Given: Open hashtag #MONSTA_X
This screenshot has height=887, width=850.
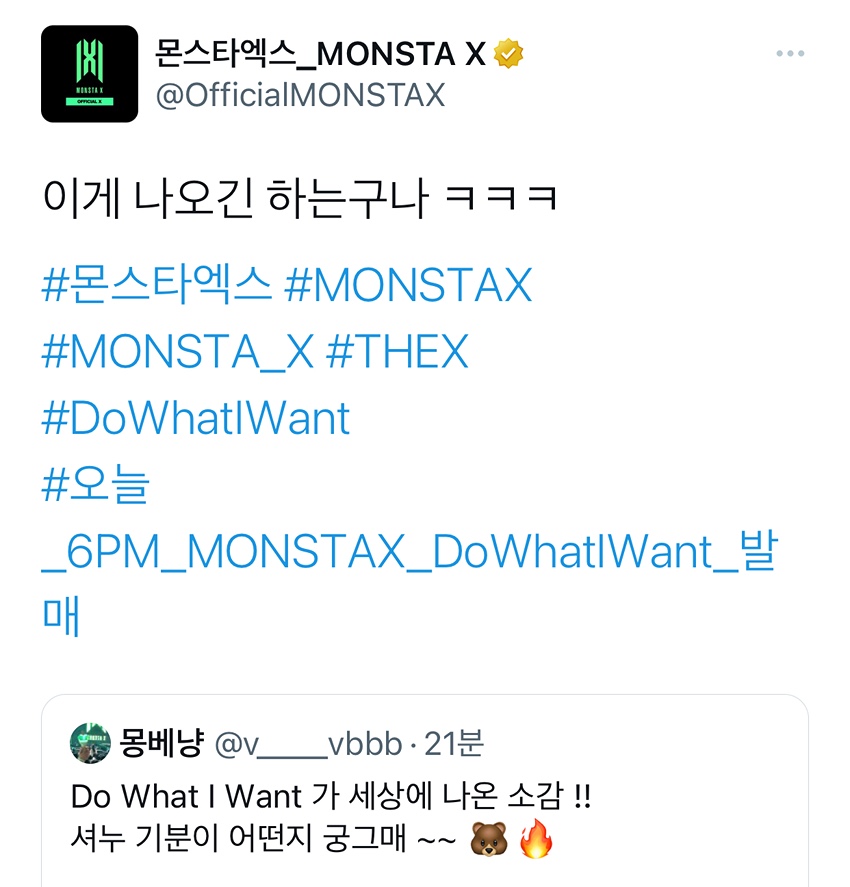Looking at the screenshot, I should 178,351.
